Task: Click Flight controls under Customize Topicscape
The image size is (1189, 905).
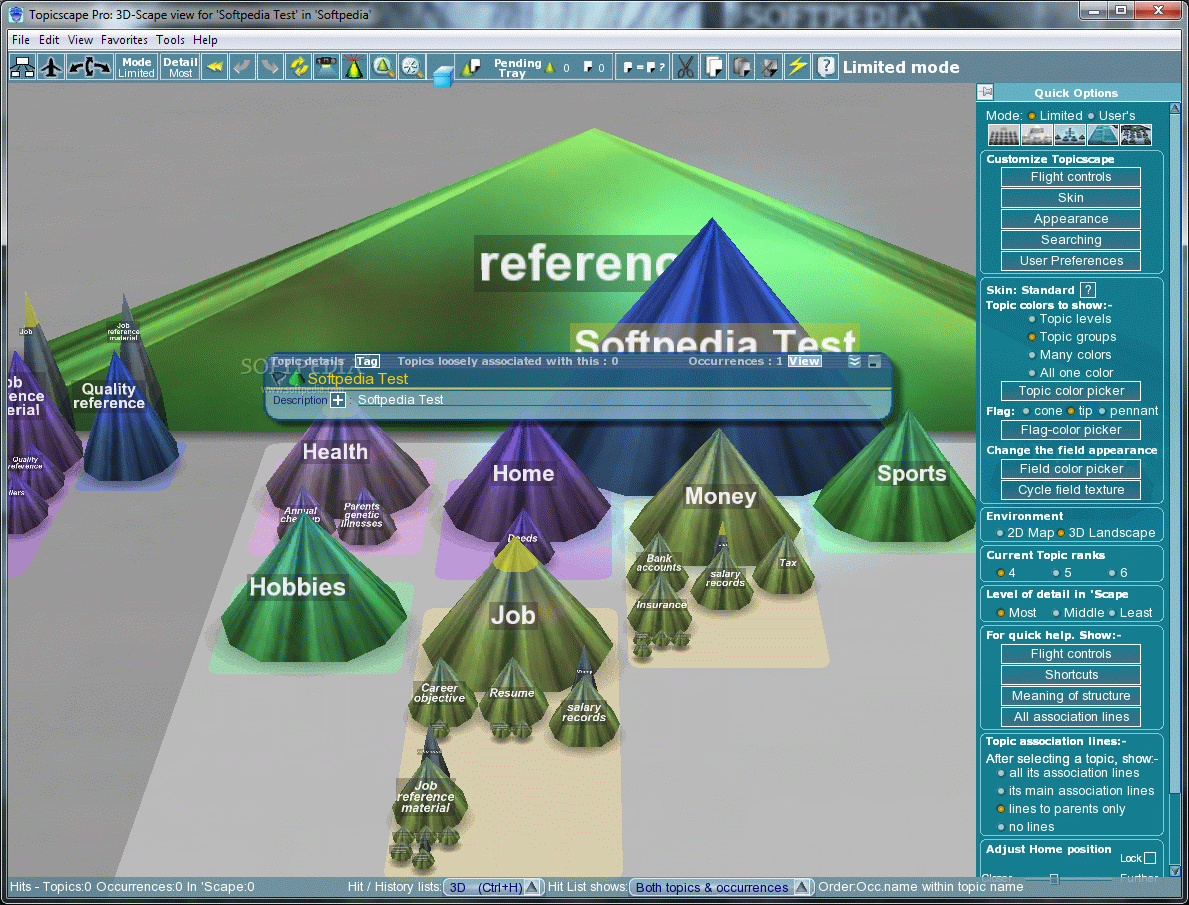Action: [1071, 177]
